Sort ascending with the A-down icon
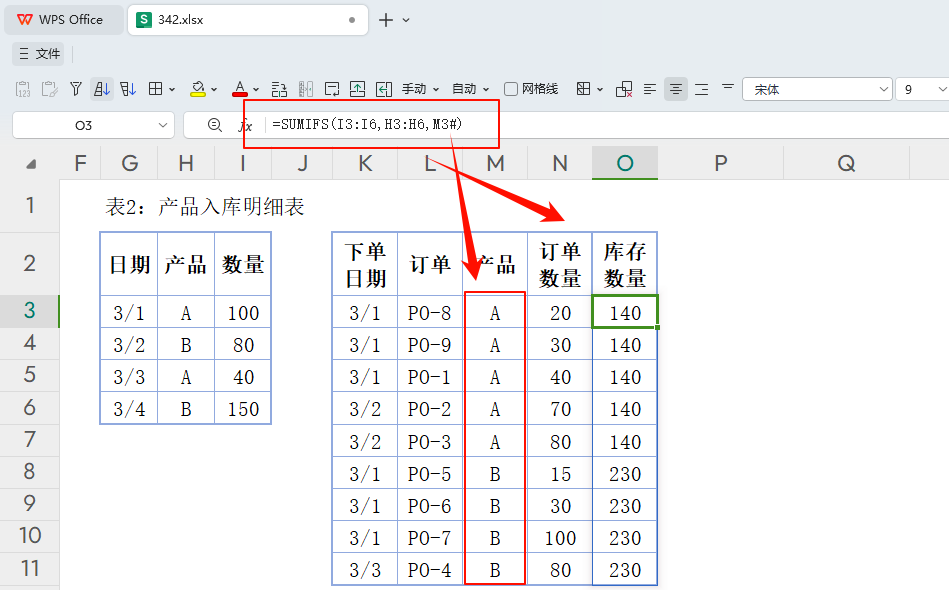Viewport: 949px width, 590px height. [x=102, y=90]
